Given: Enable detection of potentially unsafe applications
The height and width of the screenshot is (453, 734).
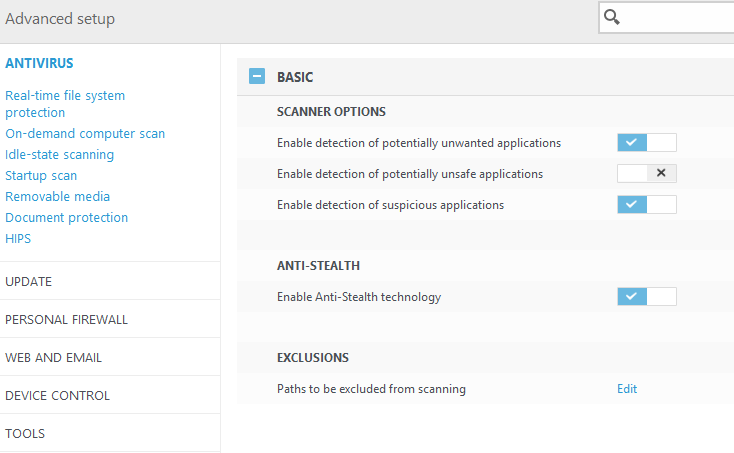Looking at the screenshot, I should tap(647, 174).
